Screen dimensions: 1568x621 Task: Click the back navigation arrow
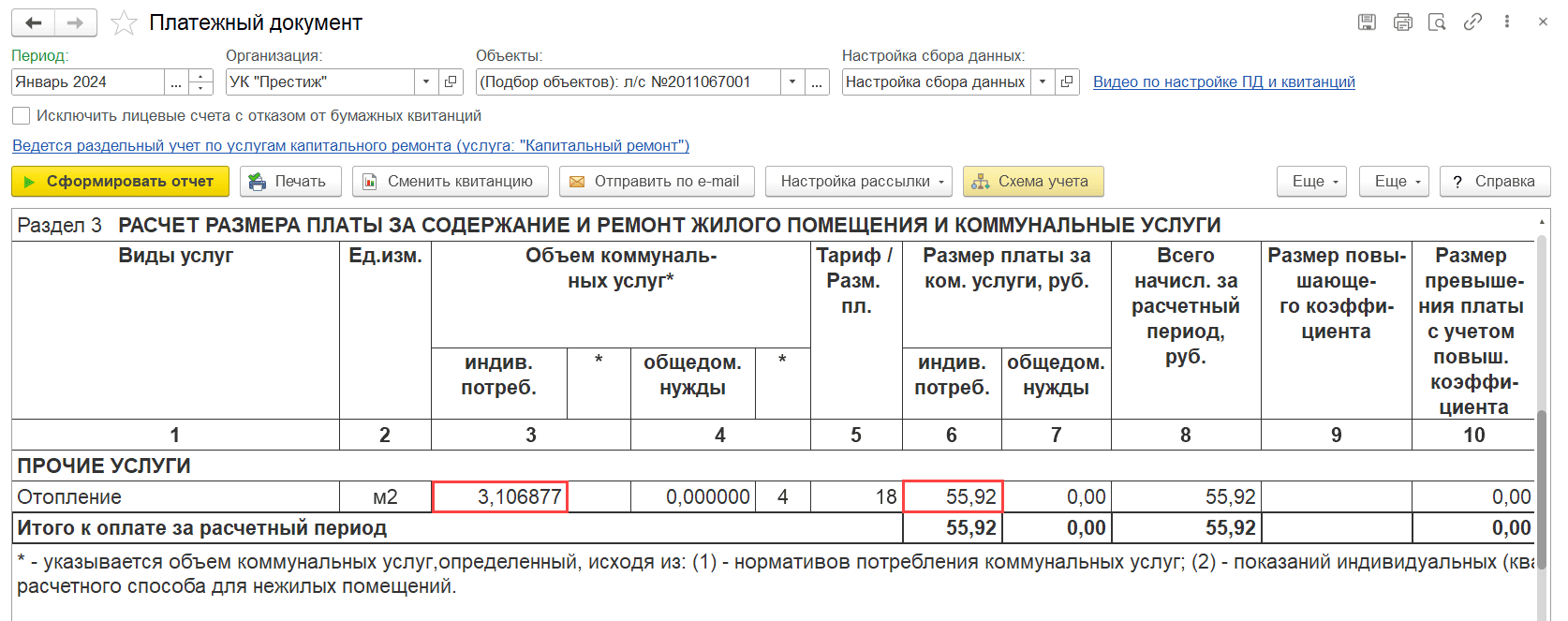(34, 22)
